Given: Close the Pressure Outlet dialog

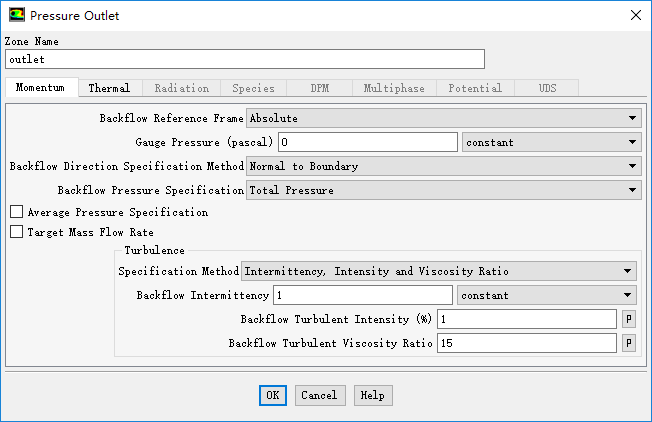Looking at the screenshot, I should 634,15.
